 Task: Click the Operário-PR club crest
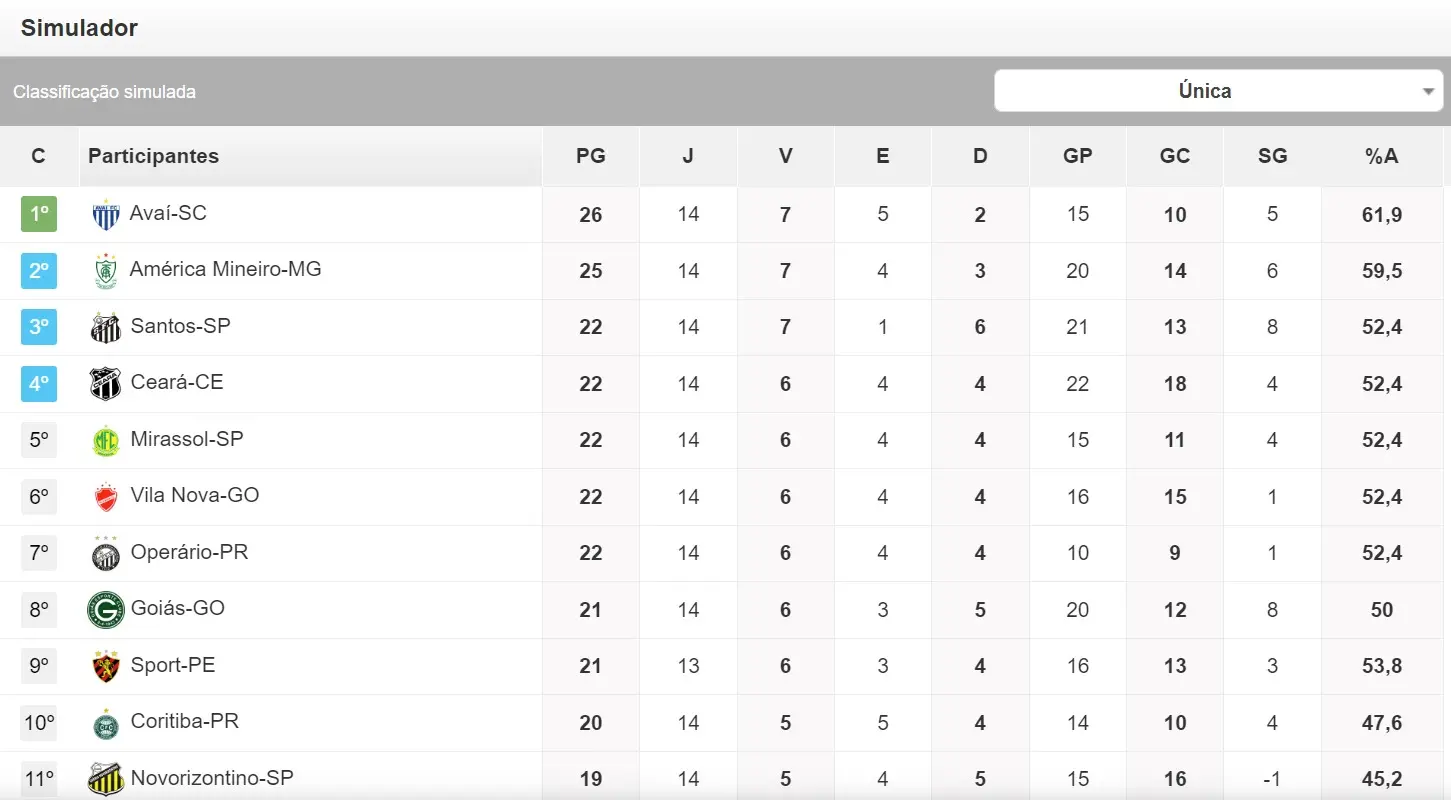pos(105,553)
